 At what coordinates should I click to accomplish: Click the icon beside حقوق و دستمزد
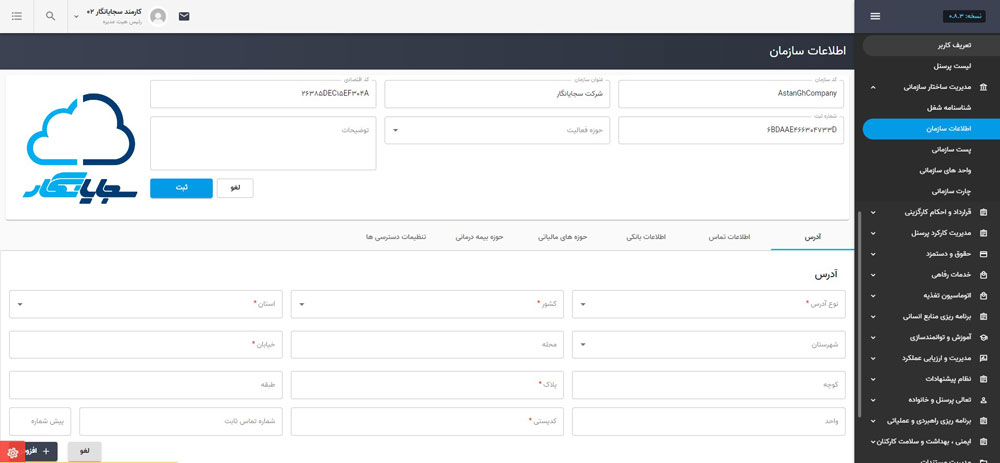(983, 254)
